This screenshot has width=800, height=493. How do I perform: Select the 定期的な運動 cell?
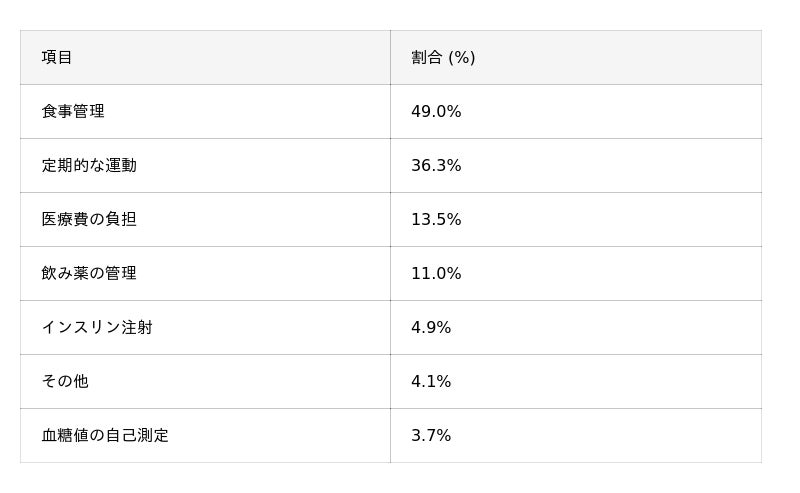click(89, 166)
